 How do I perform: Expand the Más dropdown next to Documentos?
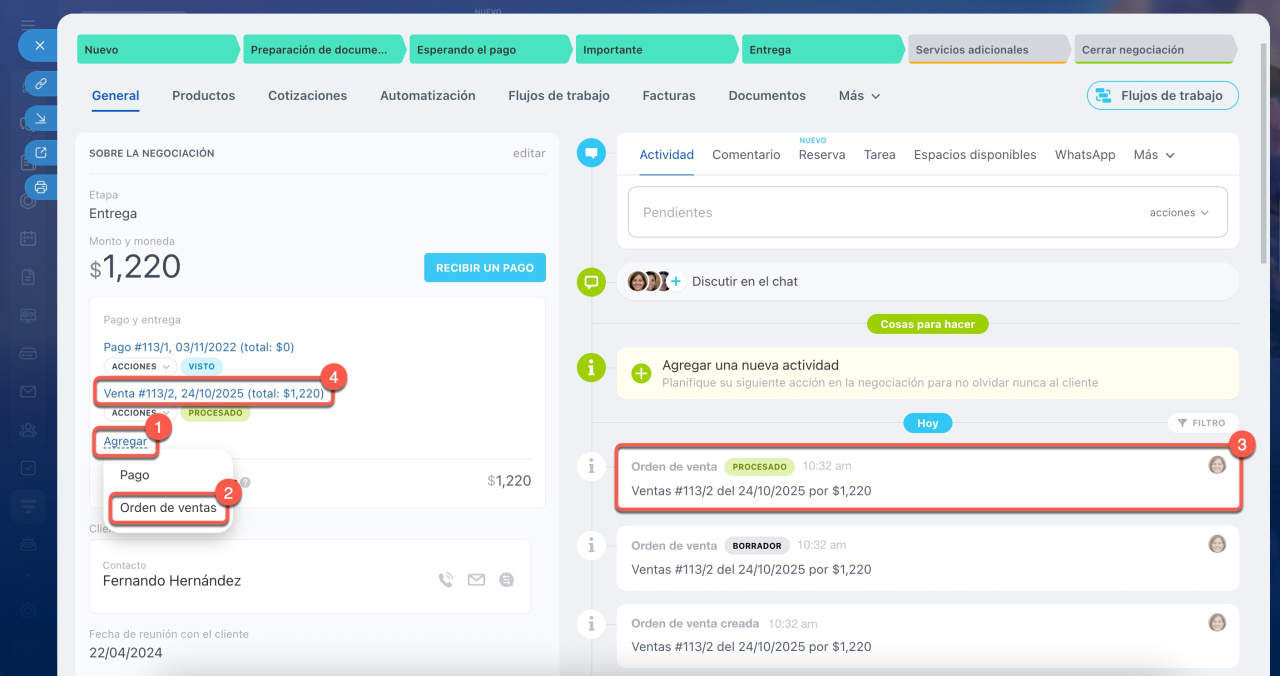click(859, 96)
